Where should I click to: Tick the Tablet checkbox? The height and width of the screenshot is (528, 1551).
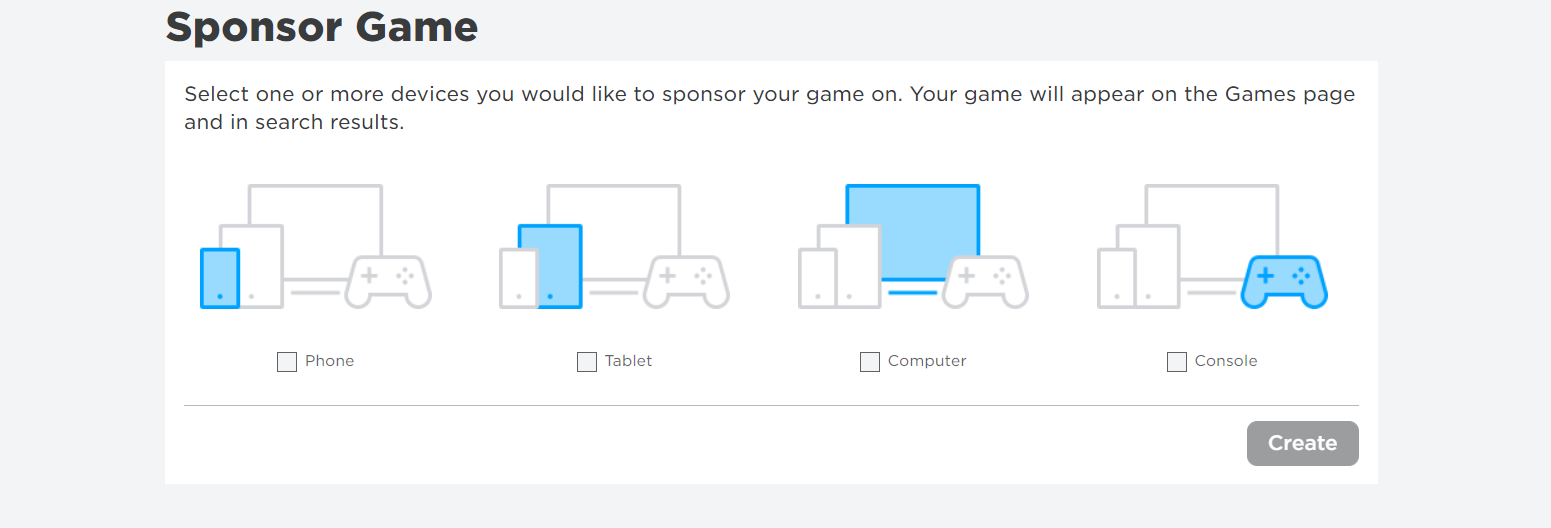[x=587, y=362]
